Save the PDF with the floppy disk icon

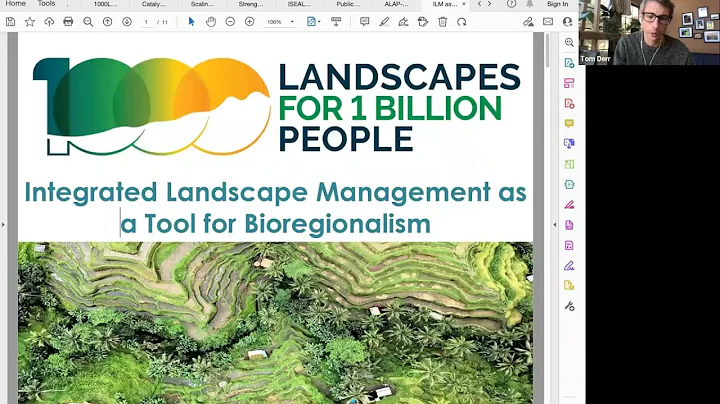11,22
